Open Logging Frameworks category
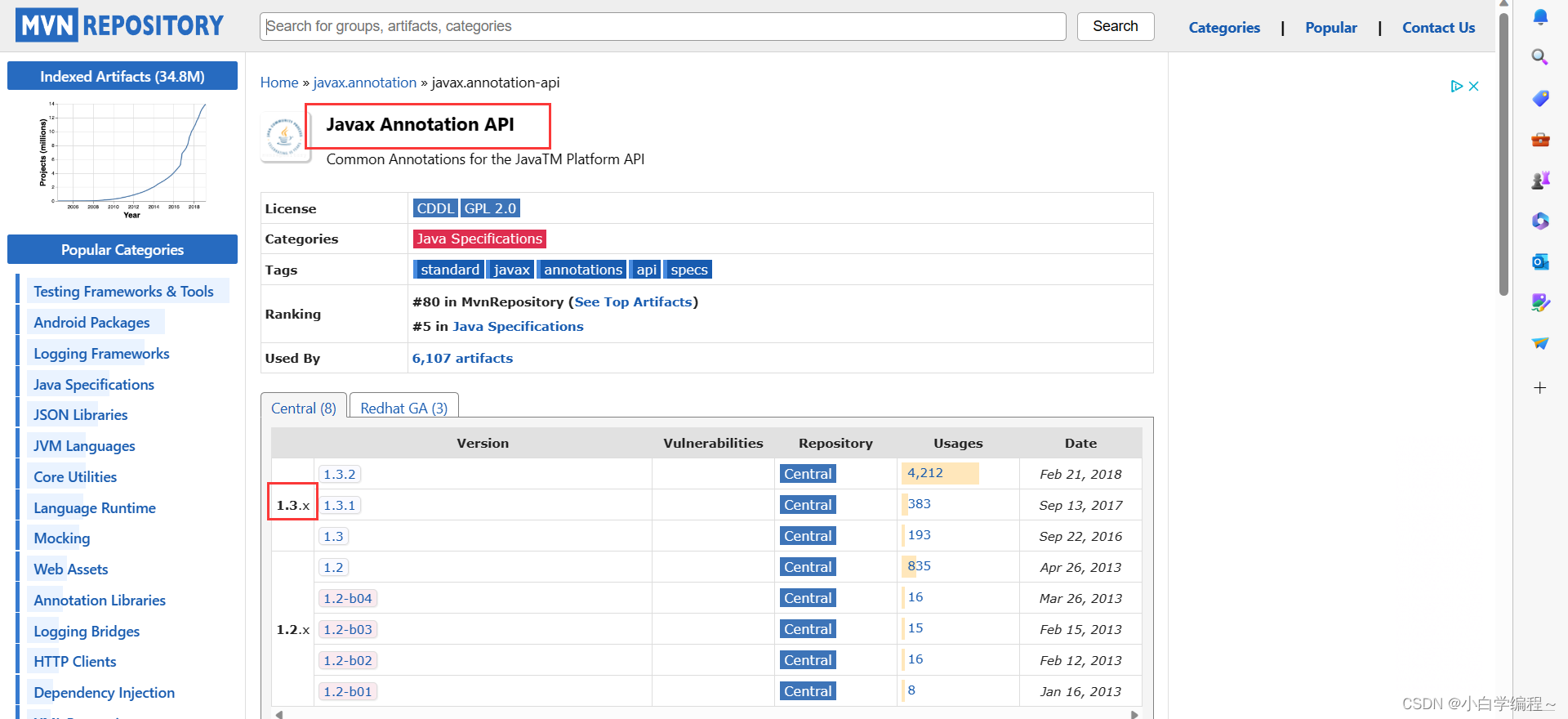Image resolution: width=1568 pixels, height=719 pixels. (101, 354)
